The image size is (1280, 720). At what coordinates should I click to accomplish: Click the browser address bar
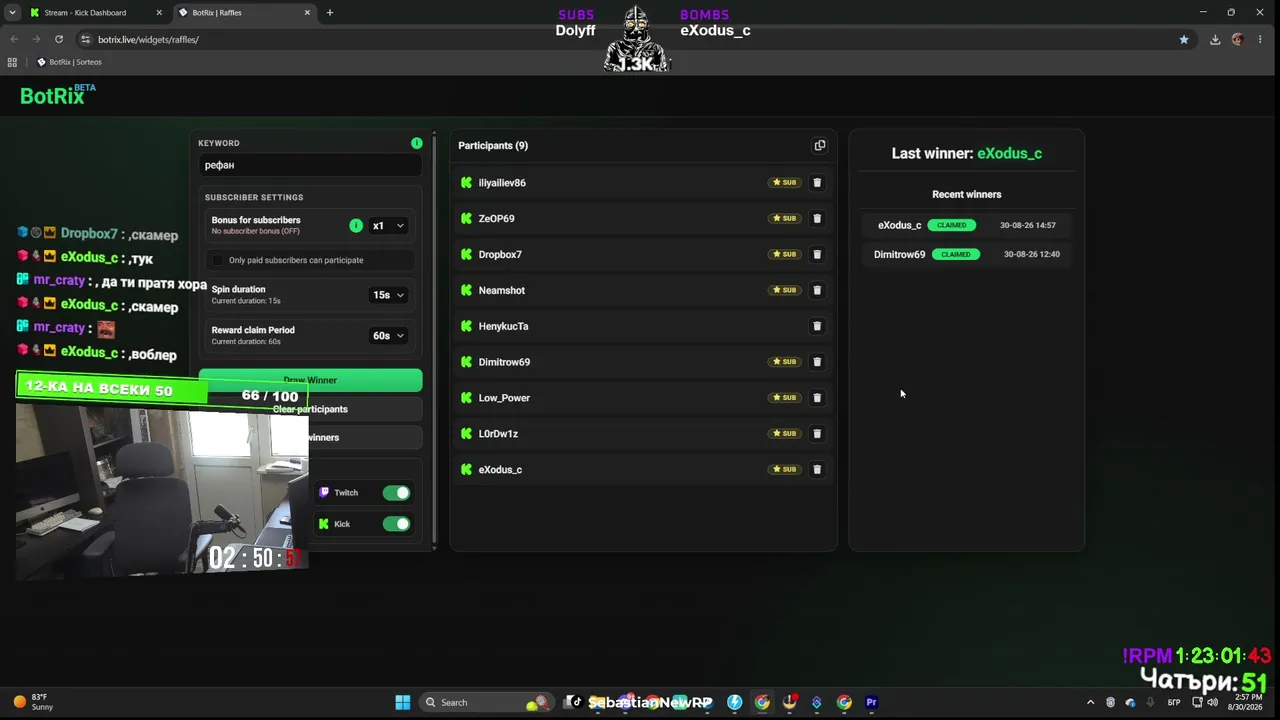tap(630, 40)
